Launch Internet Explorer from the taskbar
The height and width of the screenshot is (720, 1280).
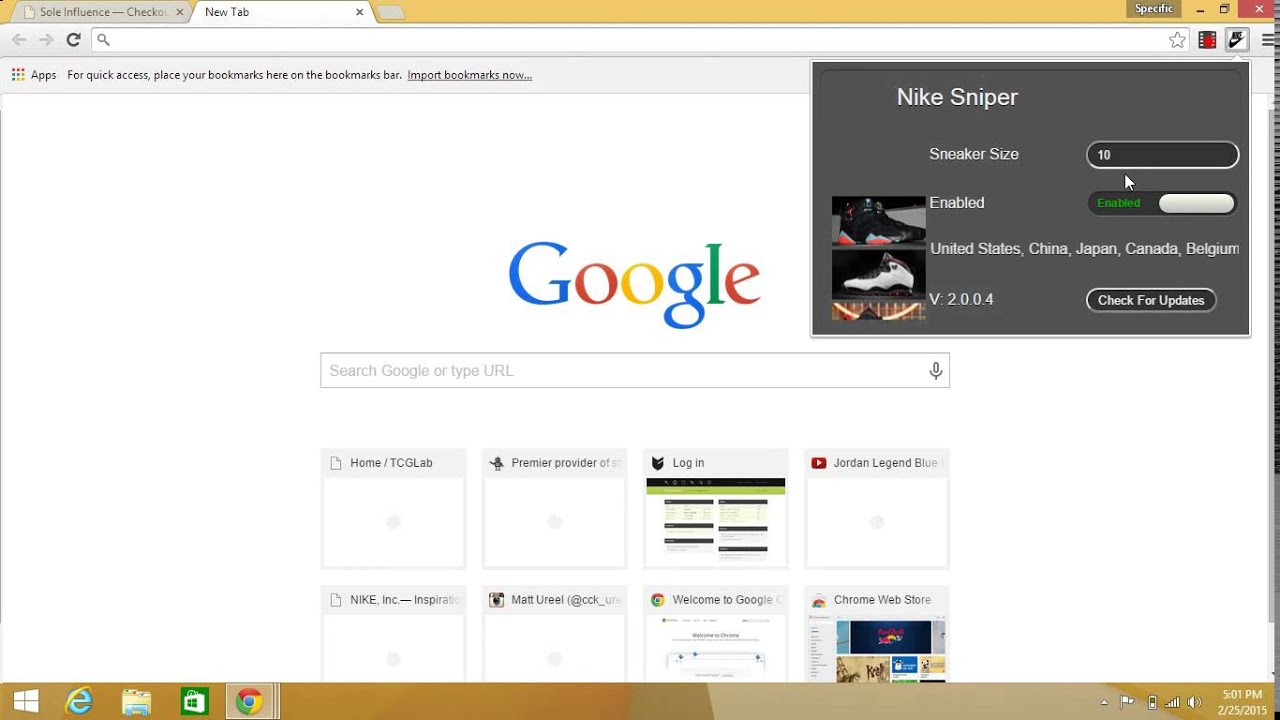click(79, 702)
